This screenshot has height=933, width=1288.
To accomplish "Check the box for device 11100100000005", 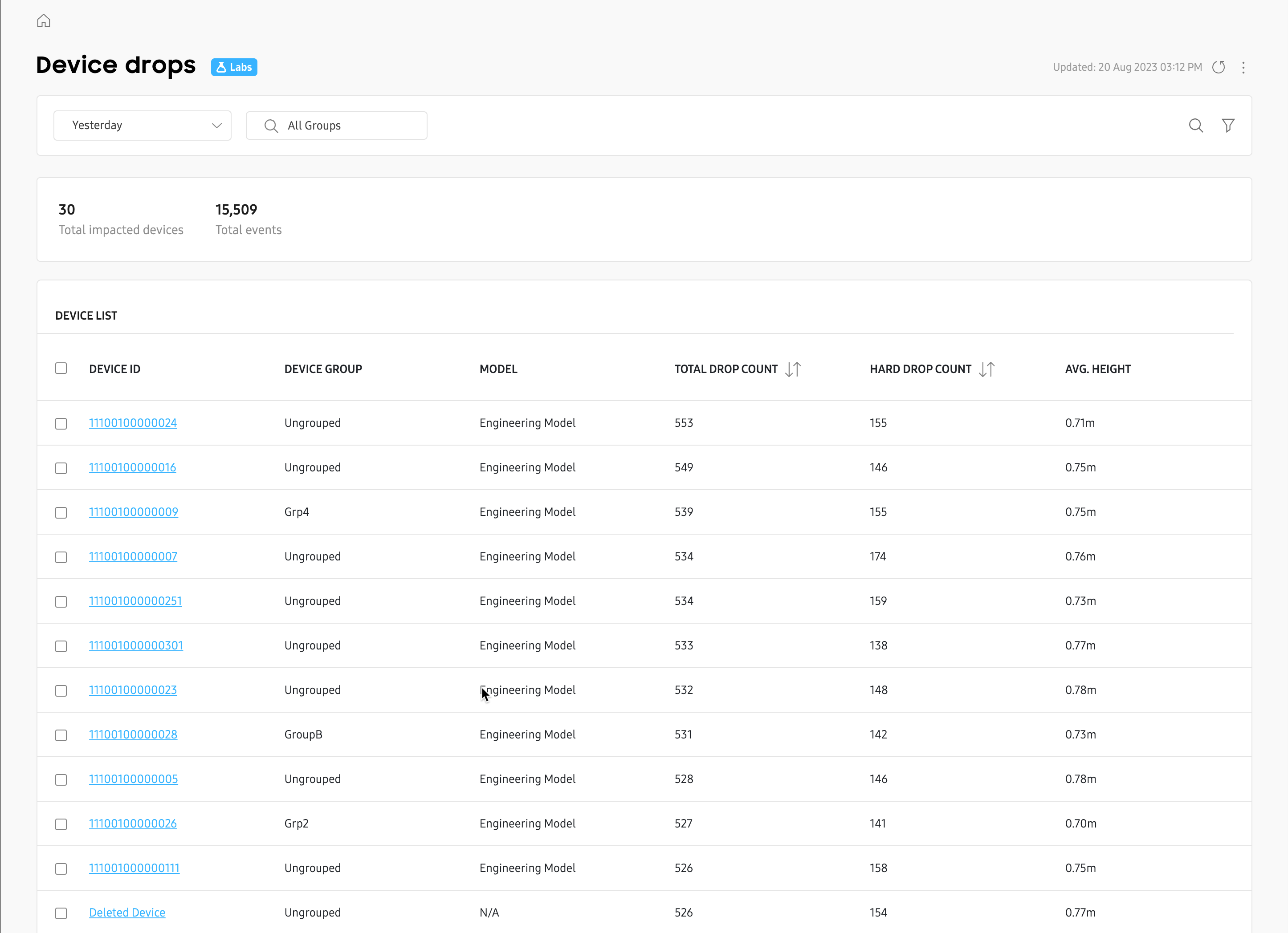I will (61, 780).
